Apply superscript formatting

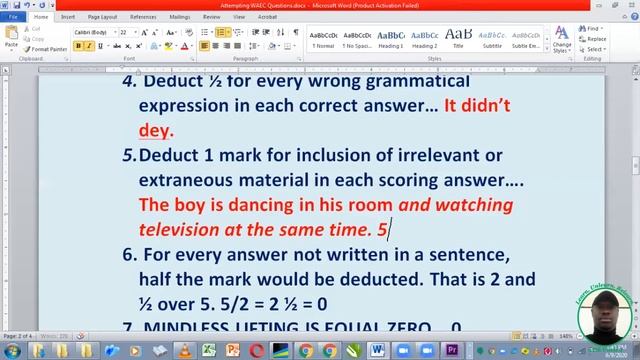pyautogui.click(x=139, y=46)
